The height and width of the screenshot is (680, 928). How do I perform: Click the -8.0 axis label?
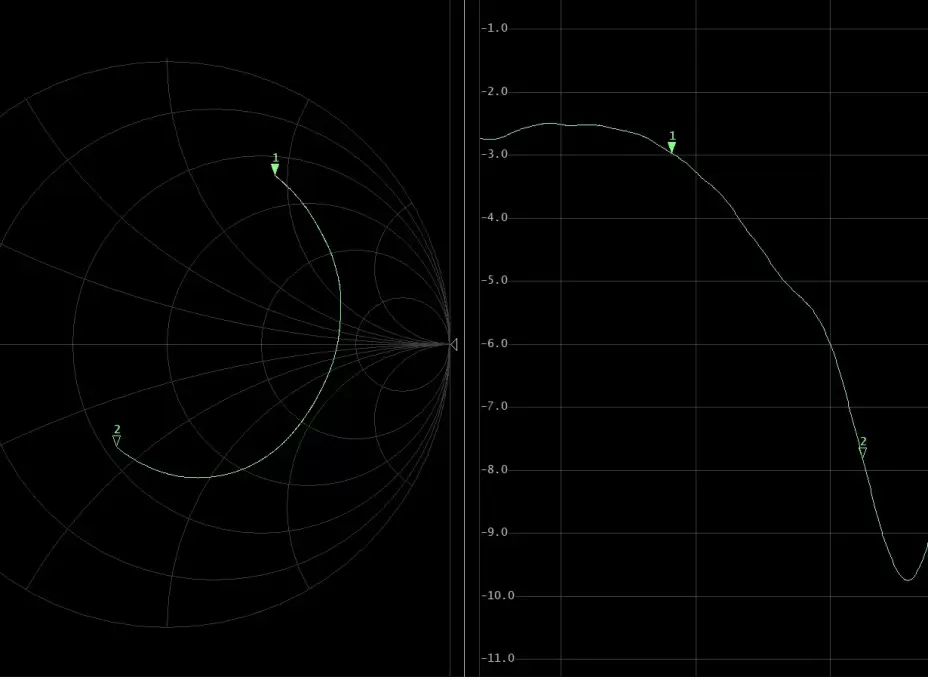click(x=494, y=470)
